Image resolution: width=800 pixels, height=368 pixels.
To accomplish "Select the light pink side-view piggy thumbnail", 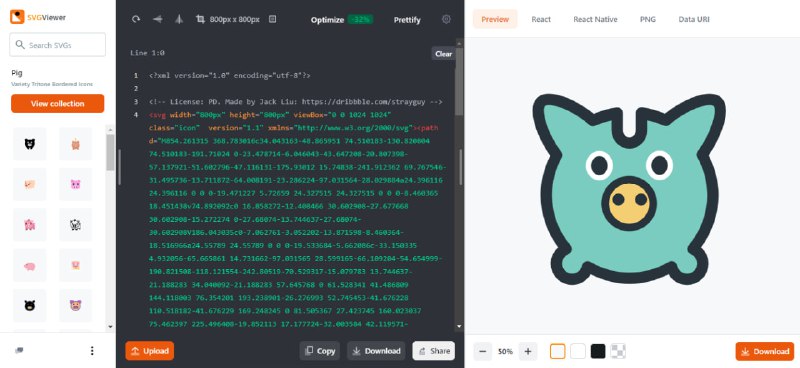I will coord(30,265).
